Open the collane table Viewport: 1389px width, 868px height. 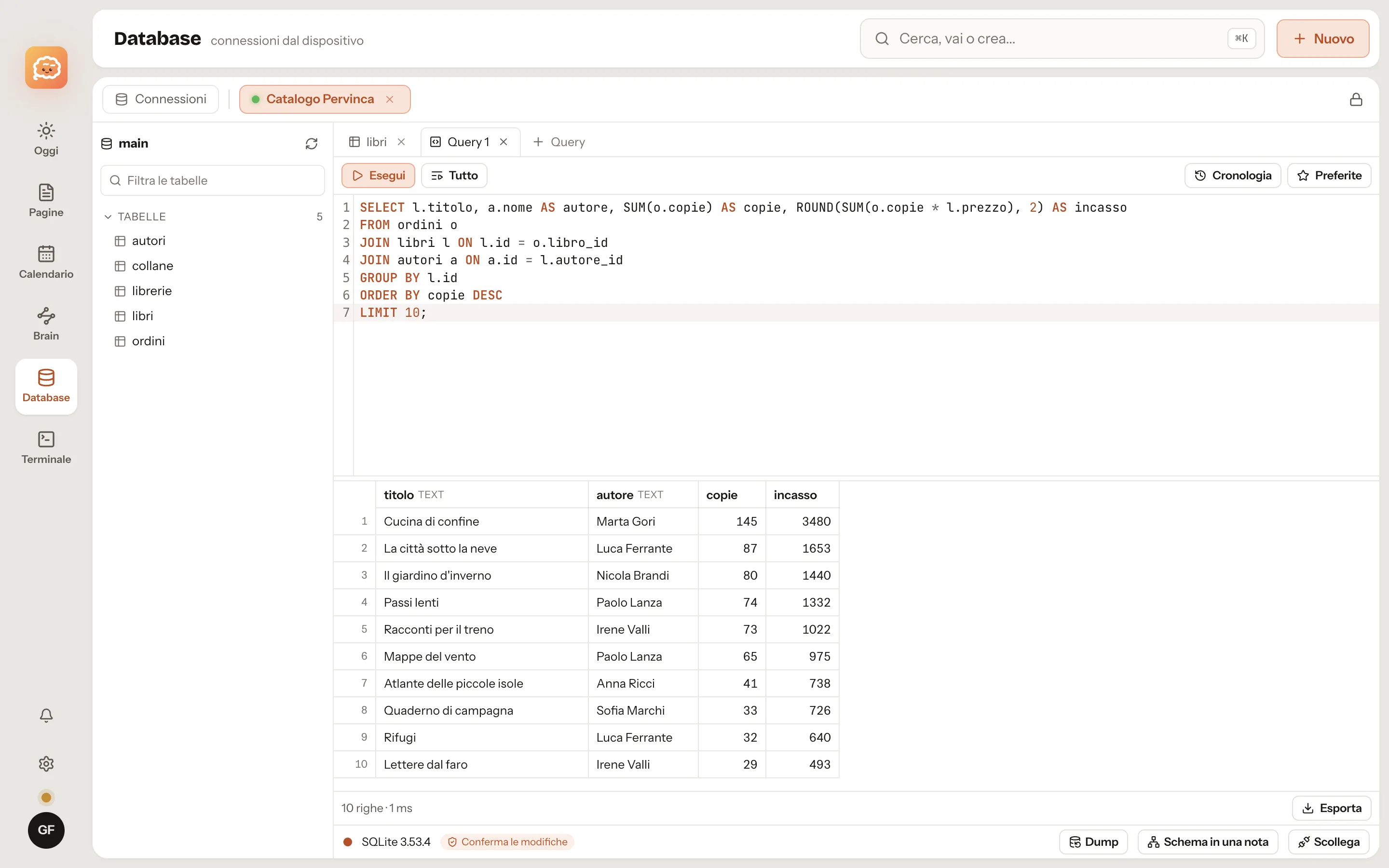[213, 266]
